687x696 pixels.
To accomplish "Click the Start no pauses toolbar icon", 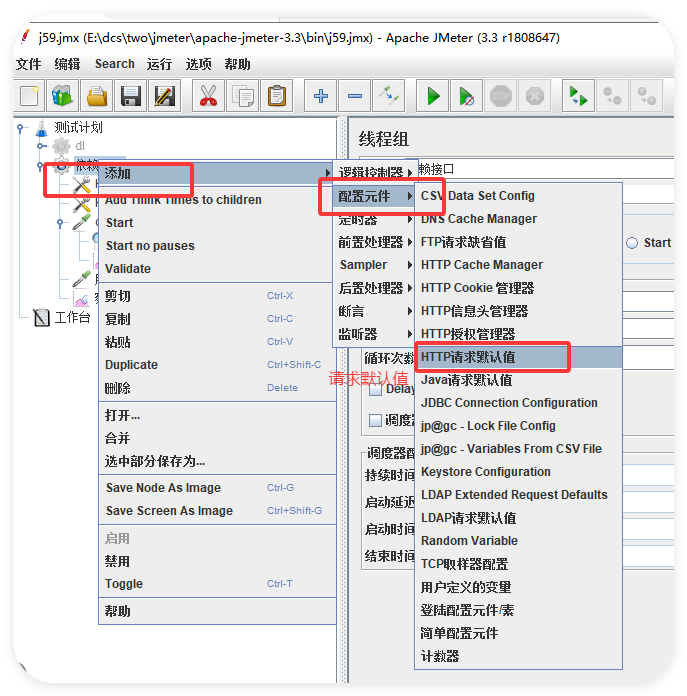I will point(466,95).
